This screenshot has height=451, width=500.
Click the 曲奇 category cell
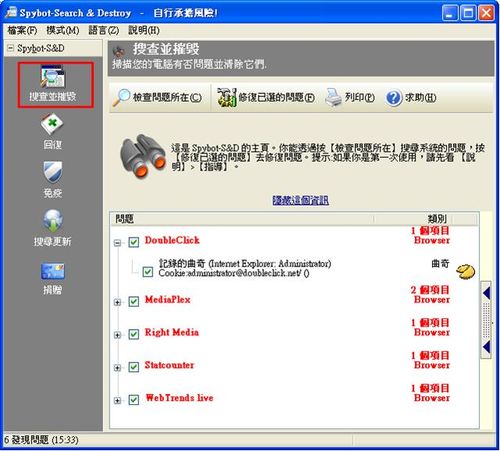coord(440,264)
